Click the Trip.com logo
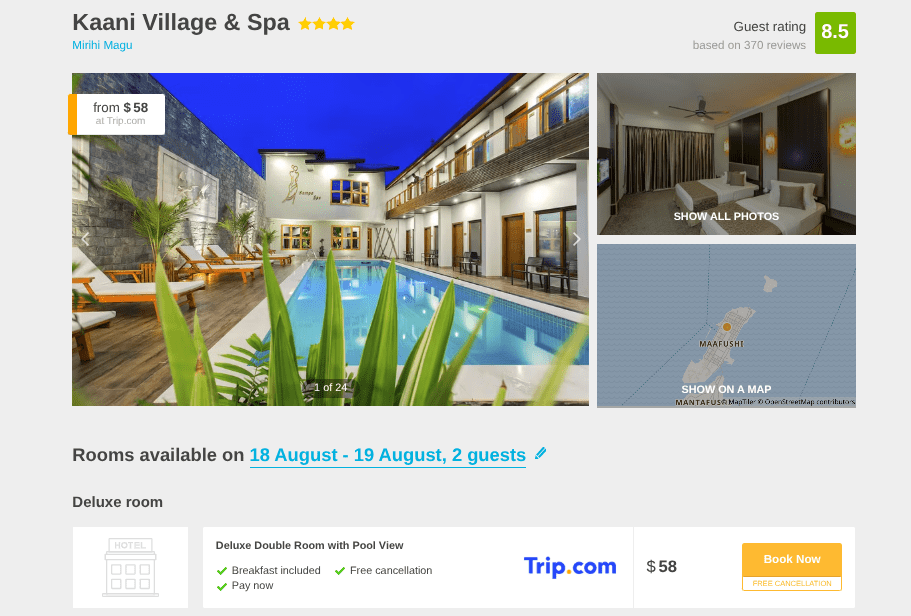This screenshot has width=911, height=616. 570,566
